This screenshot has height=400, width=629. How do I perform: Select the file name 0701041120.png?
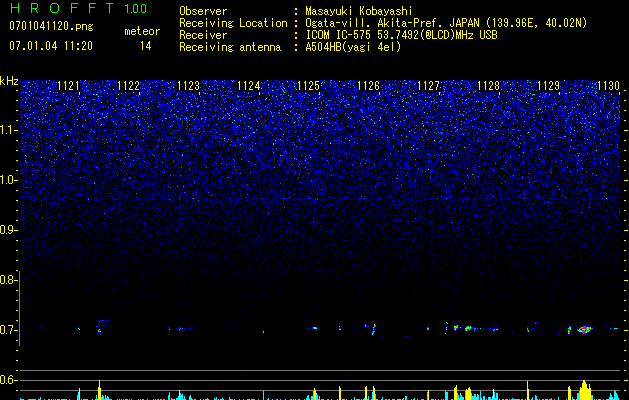[x=51, y=26]
